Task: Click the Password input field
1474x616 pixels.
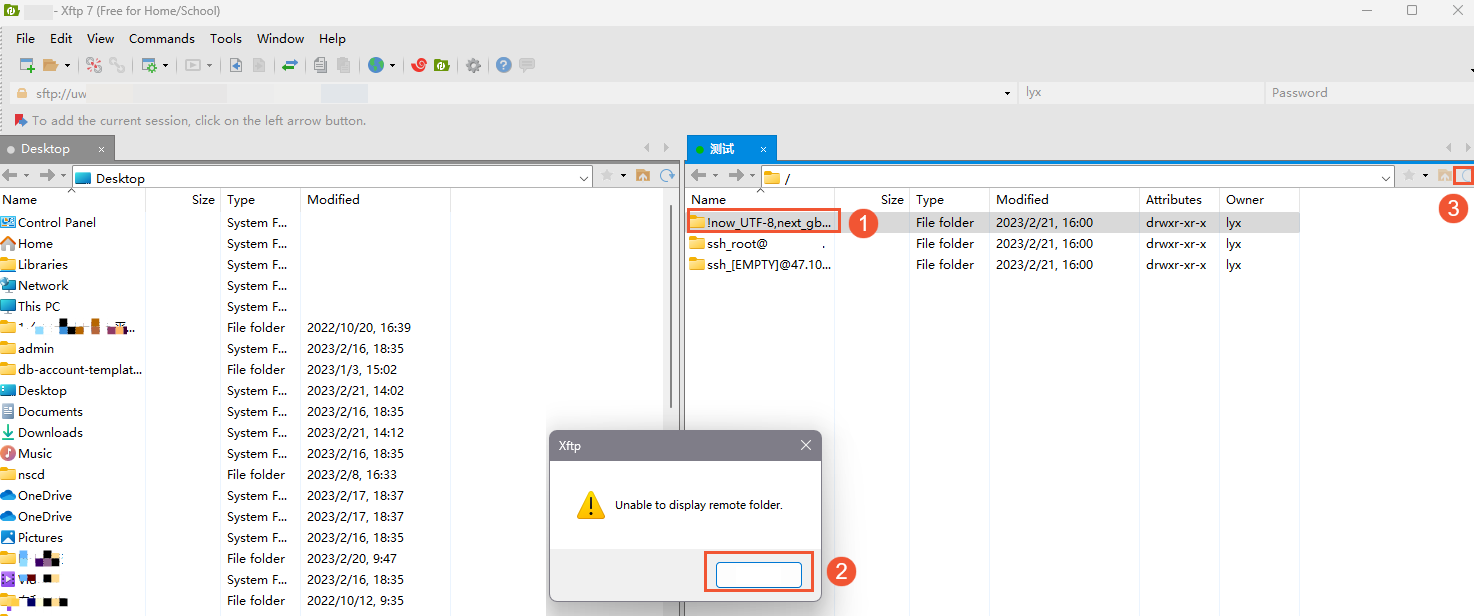Action: [1368, 93]
